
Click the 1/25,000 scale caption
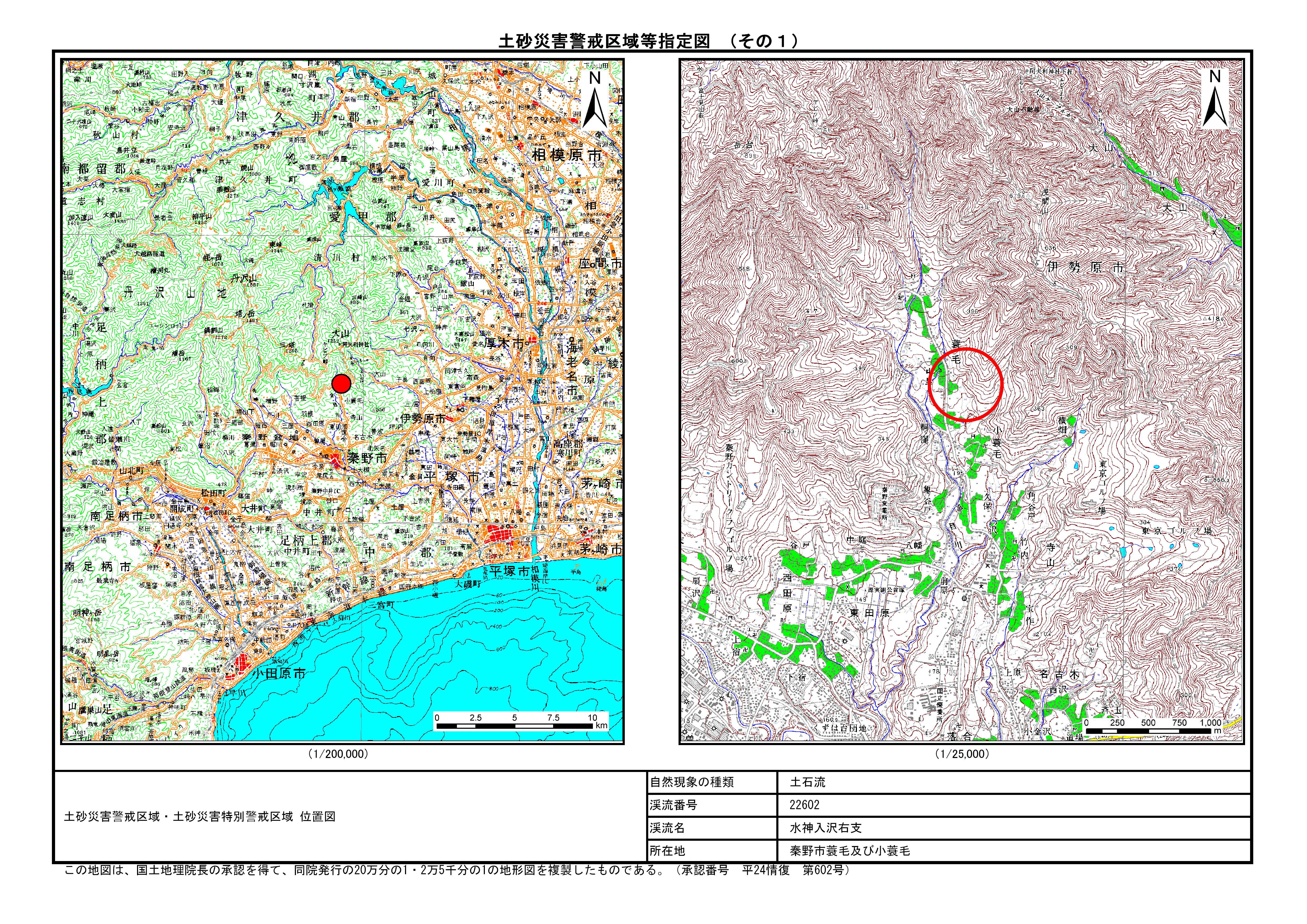tap(962, 754)
